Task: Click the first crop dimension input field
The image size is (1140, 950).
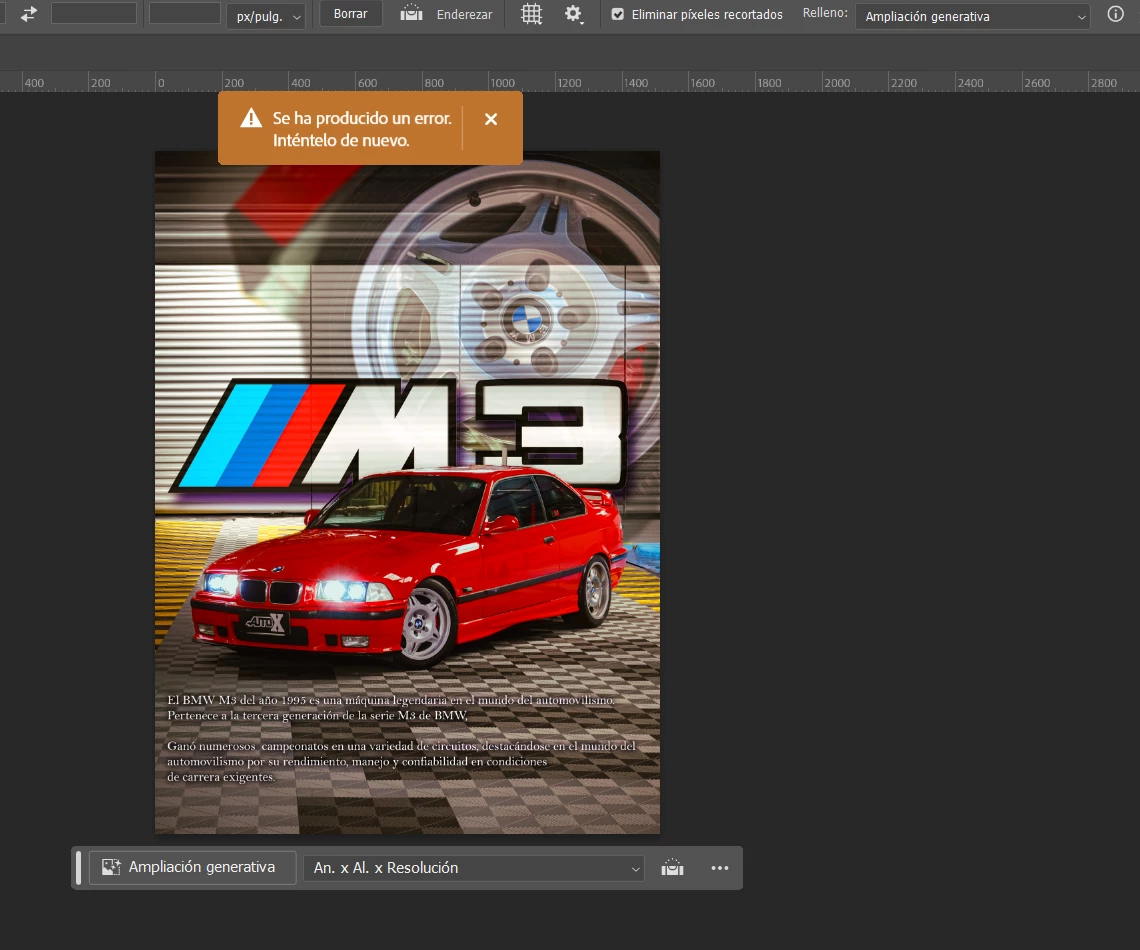Action: 94,14
